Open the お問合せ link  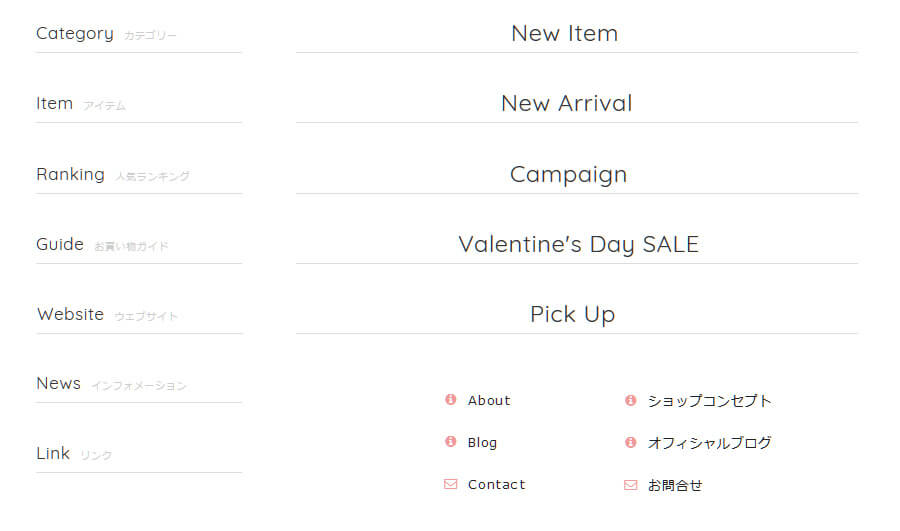coord(675,485)
